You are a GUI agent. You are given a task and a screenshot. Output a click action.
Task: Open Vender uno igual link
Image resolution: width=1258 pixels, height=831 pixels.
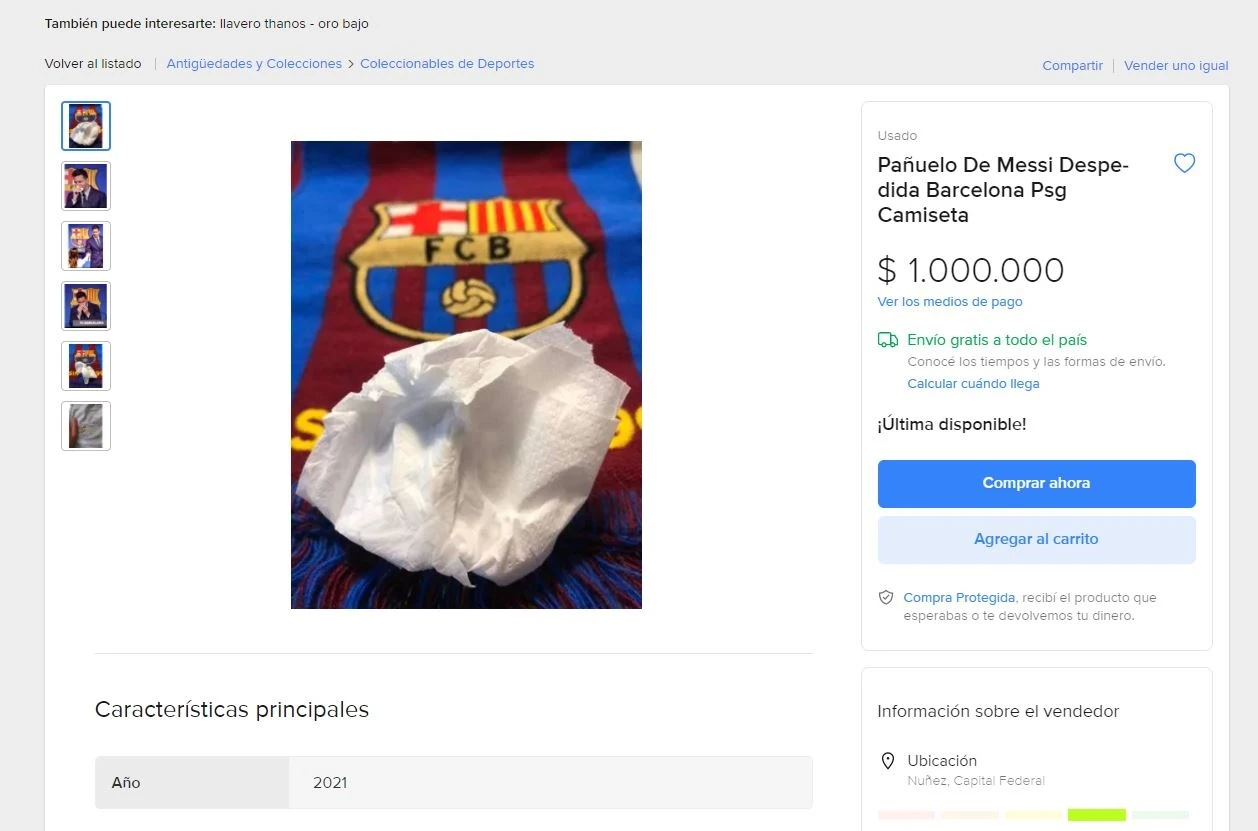(1176, 65)
